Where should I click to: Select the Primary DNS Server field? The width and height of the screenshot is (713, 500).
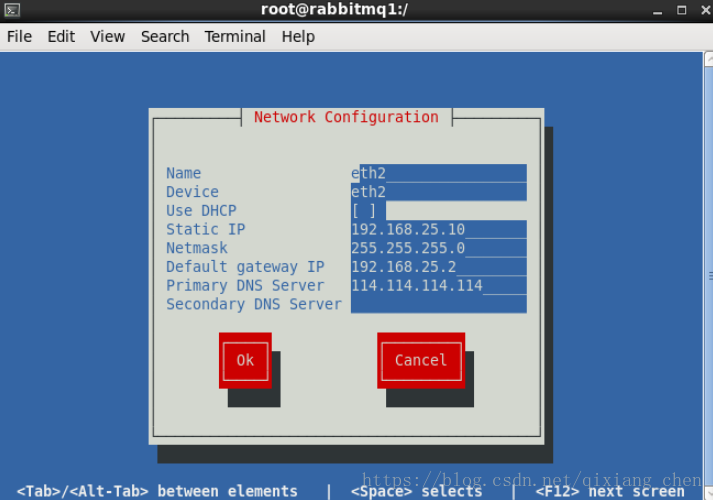click(x=439, y=285)
